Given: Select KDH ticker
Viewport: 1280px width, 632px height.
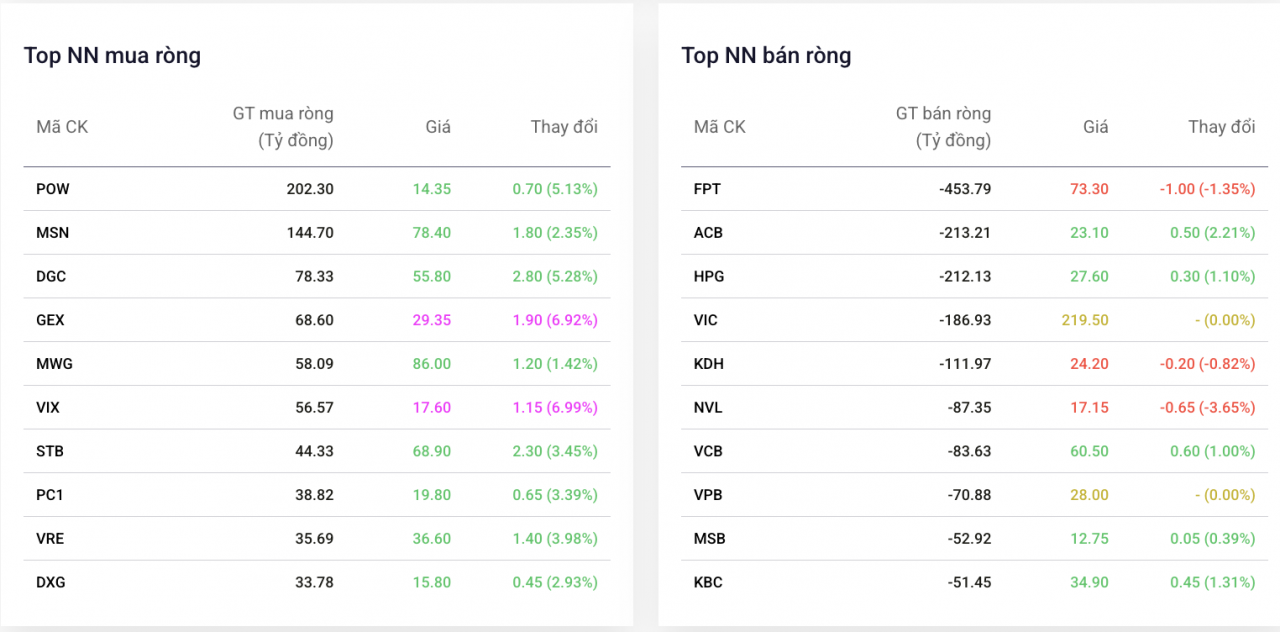Looking at the screenshot, I should coord(709,364).
